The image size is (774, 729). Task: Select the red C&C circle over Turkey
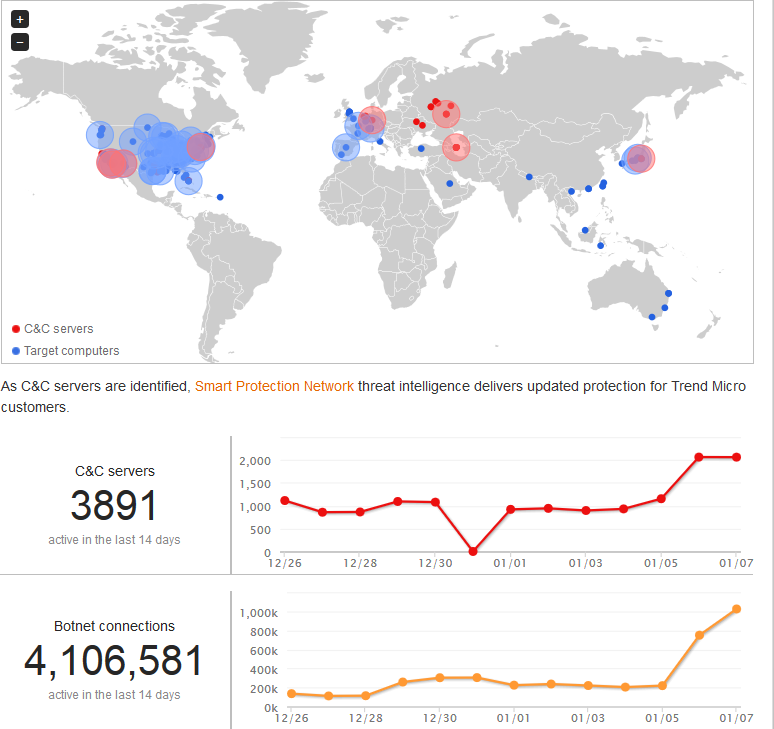coord(456,148)
